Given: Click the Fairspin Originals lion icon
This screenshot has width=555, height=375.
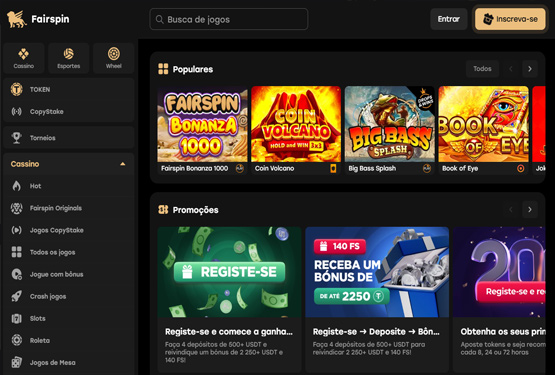Looking at the screenshot, I should [x=17, y=208].
